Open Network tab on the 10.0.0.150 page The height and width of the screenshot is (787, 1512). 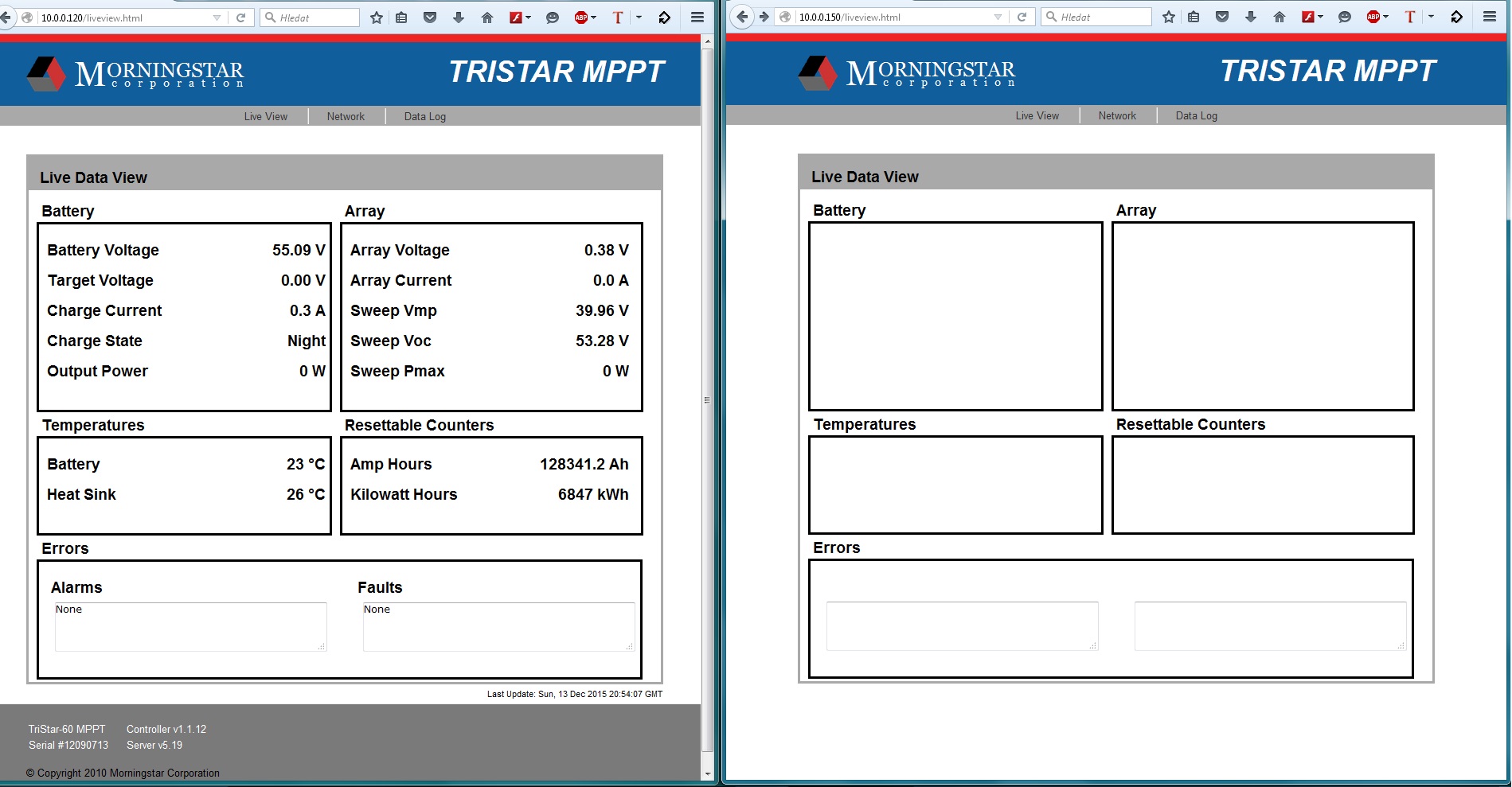(x=1117, y=115)
